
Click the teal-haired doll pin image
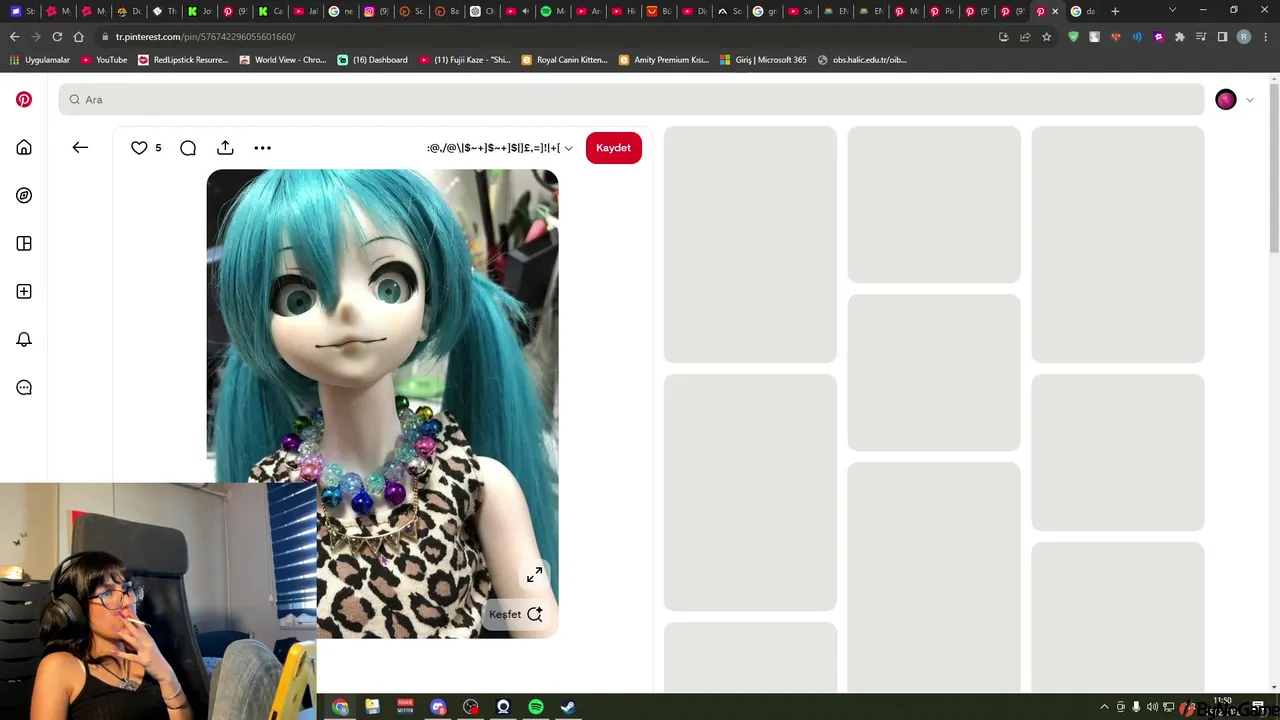tap(382, 403)
